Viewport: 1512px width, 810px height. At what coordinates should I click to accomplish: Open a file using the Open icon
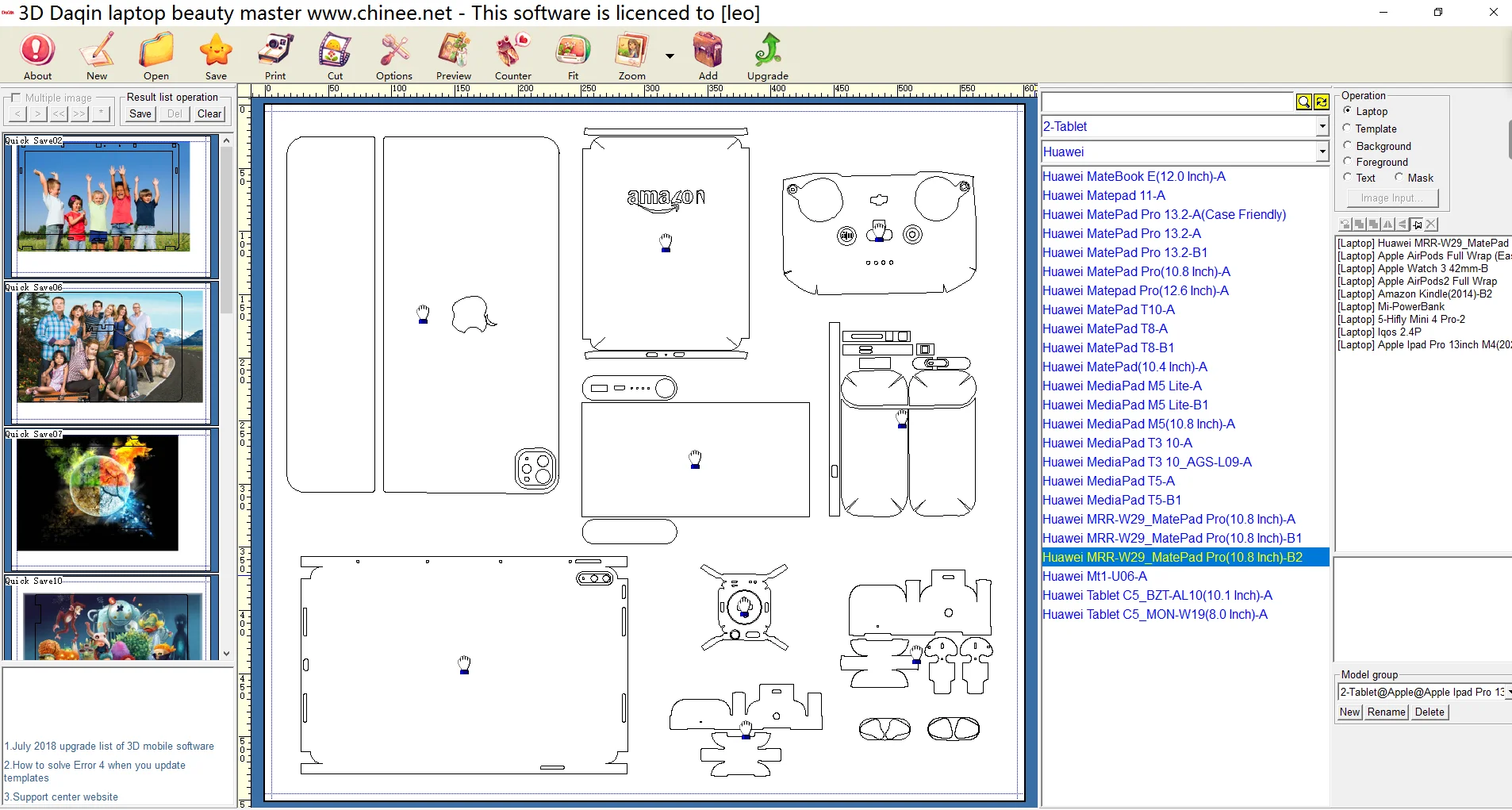[156, 51]
